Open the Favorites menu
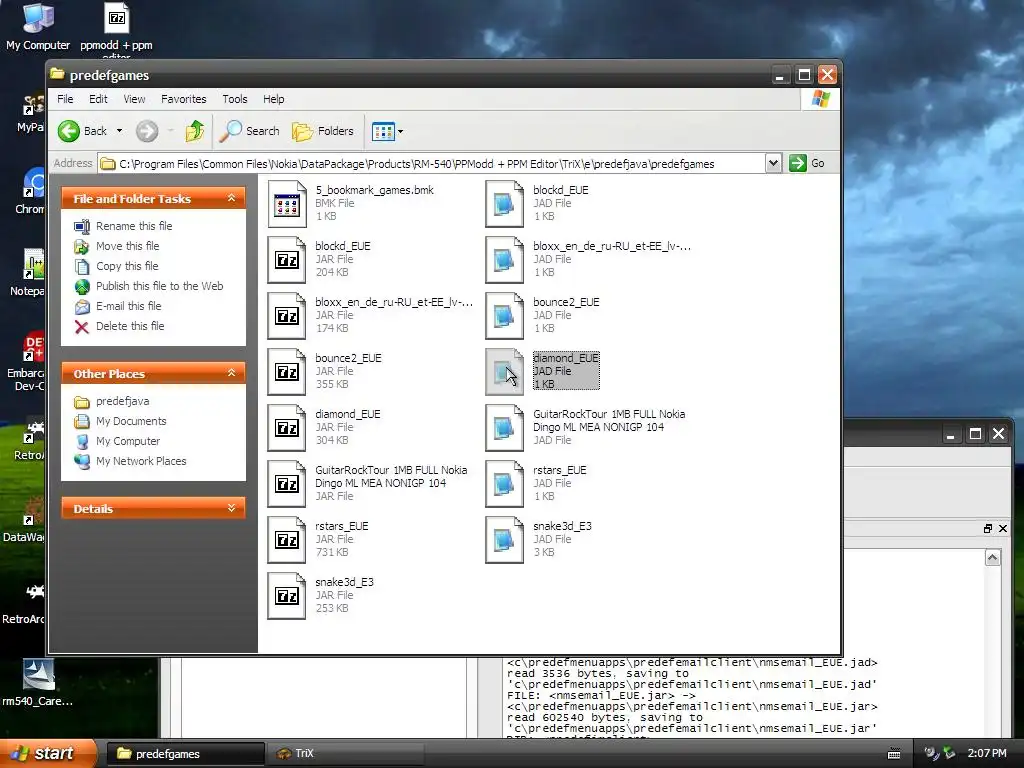 tap(184, 99)
